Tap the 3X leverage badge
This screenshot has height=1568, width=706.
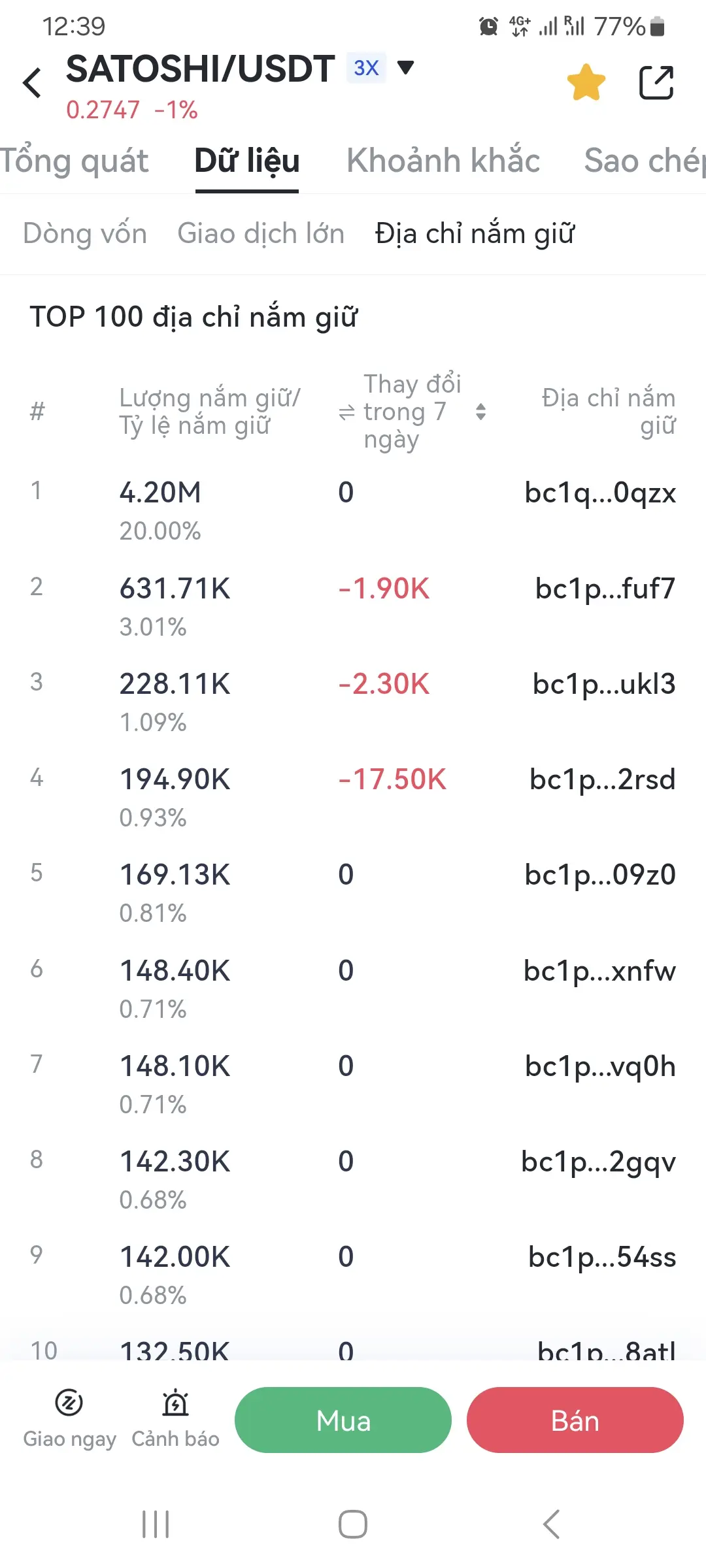(x=366, y=68)
